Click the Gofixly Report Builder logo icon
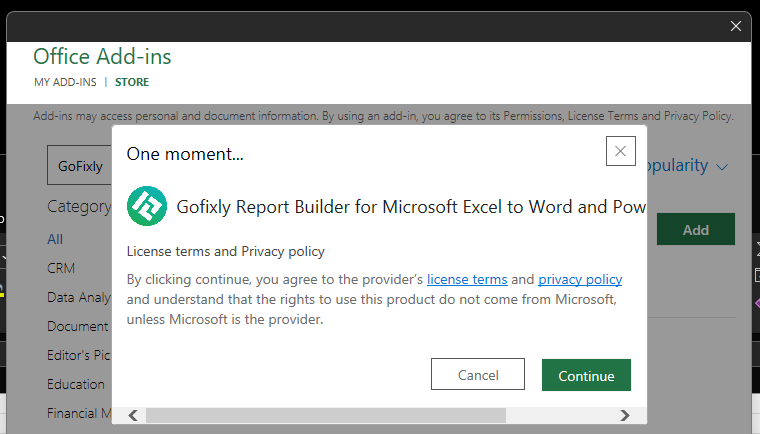The image size is (760, 434). click(x=147, y=206)
